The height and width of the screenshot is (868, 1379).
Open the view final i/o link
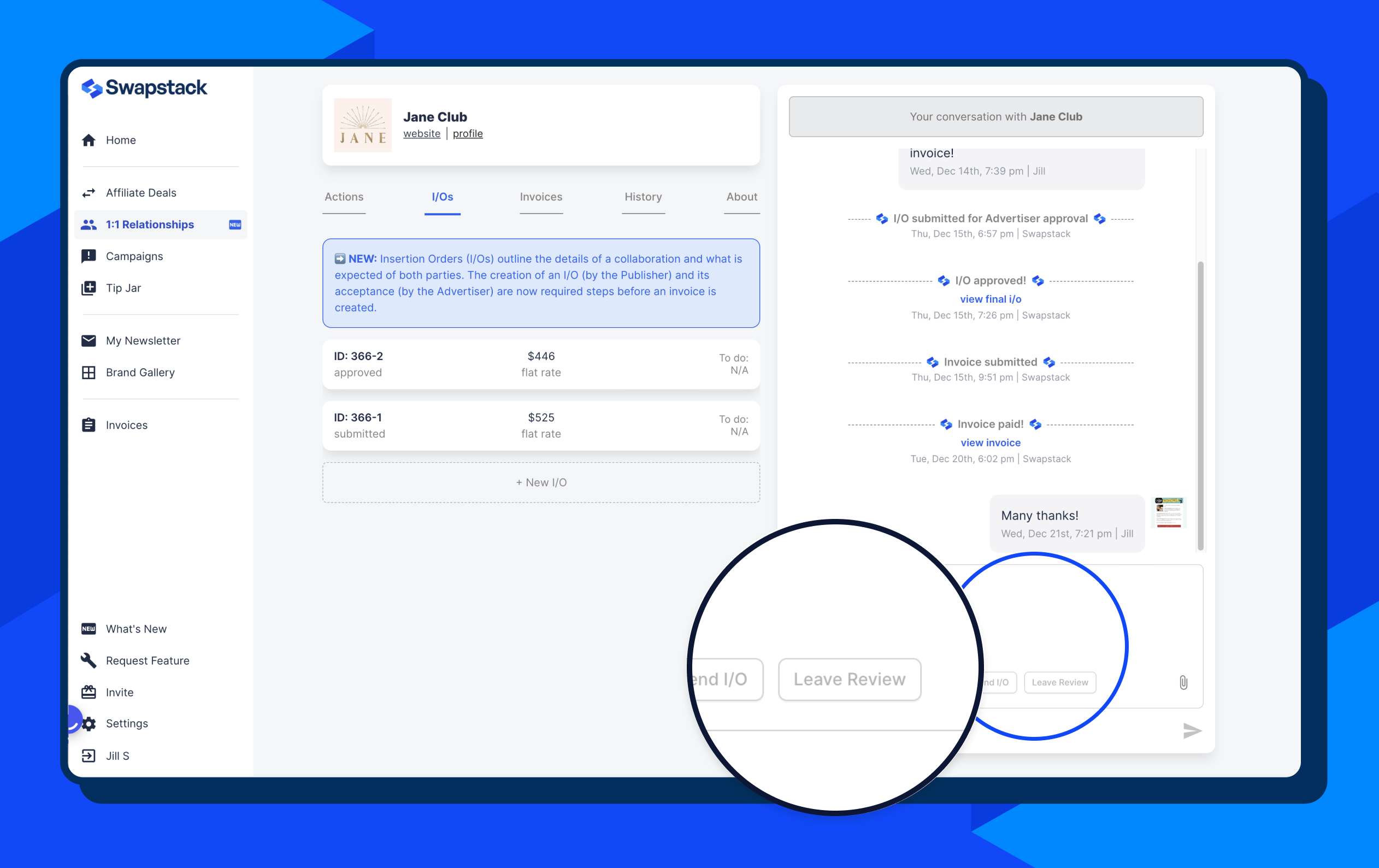point(990,299)
